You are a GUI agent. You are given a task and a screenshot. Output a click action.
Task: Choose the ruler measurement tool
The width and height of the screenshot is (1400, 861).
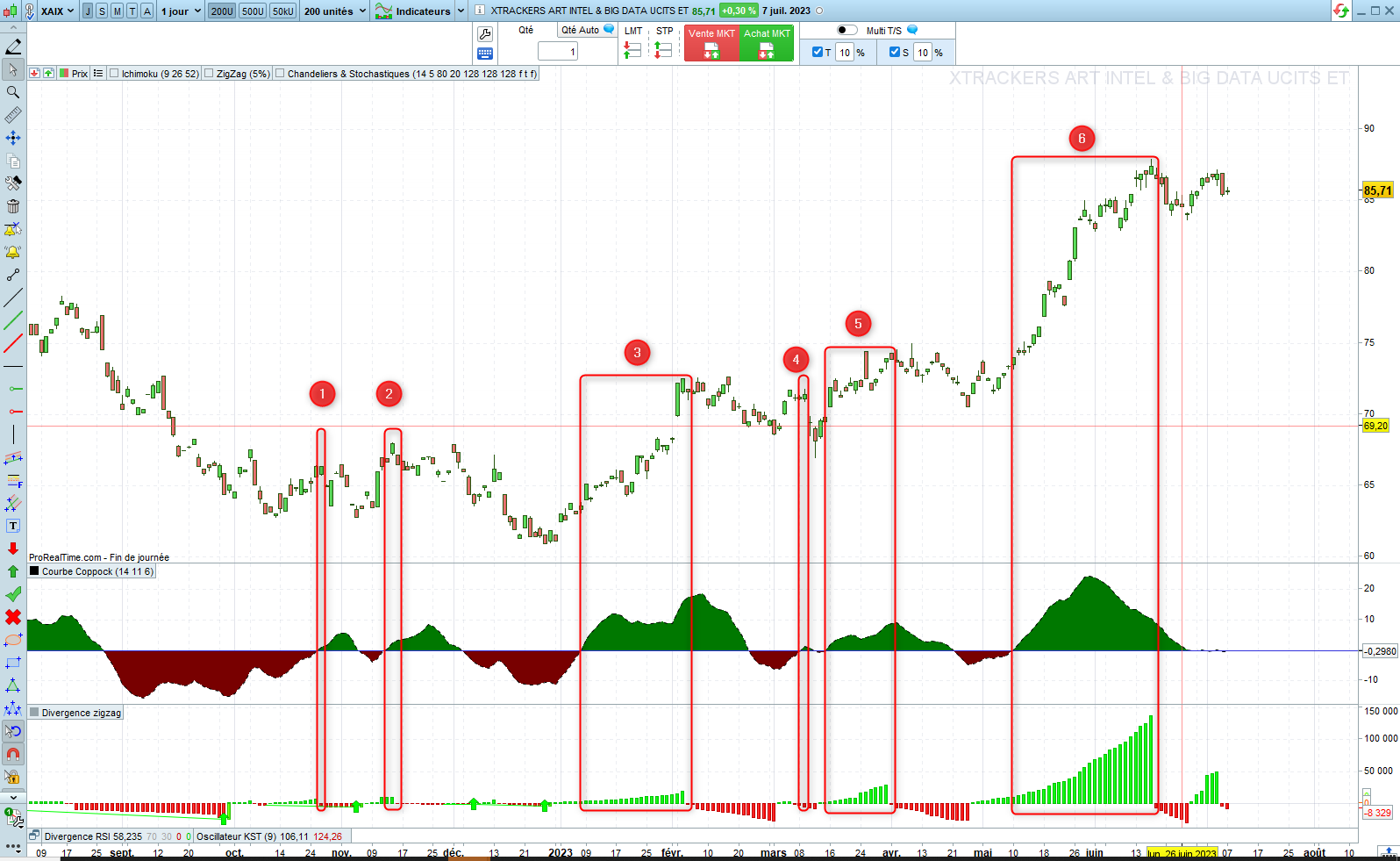coord(13,115)
